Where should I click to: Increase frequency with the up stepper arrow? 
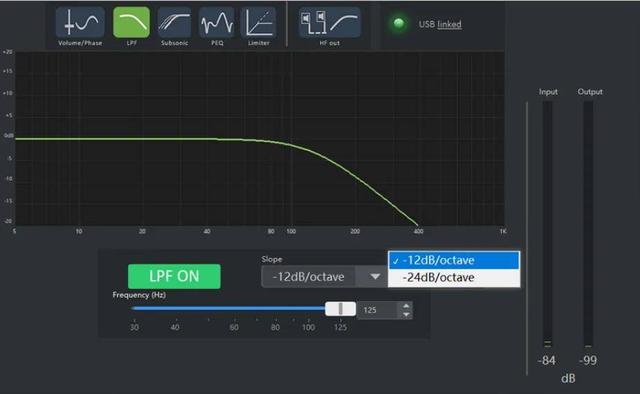(406, 306)
